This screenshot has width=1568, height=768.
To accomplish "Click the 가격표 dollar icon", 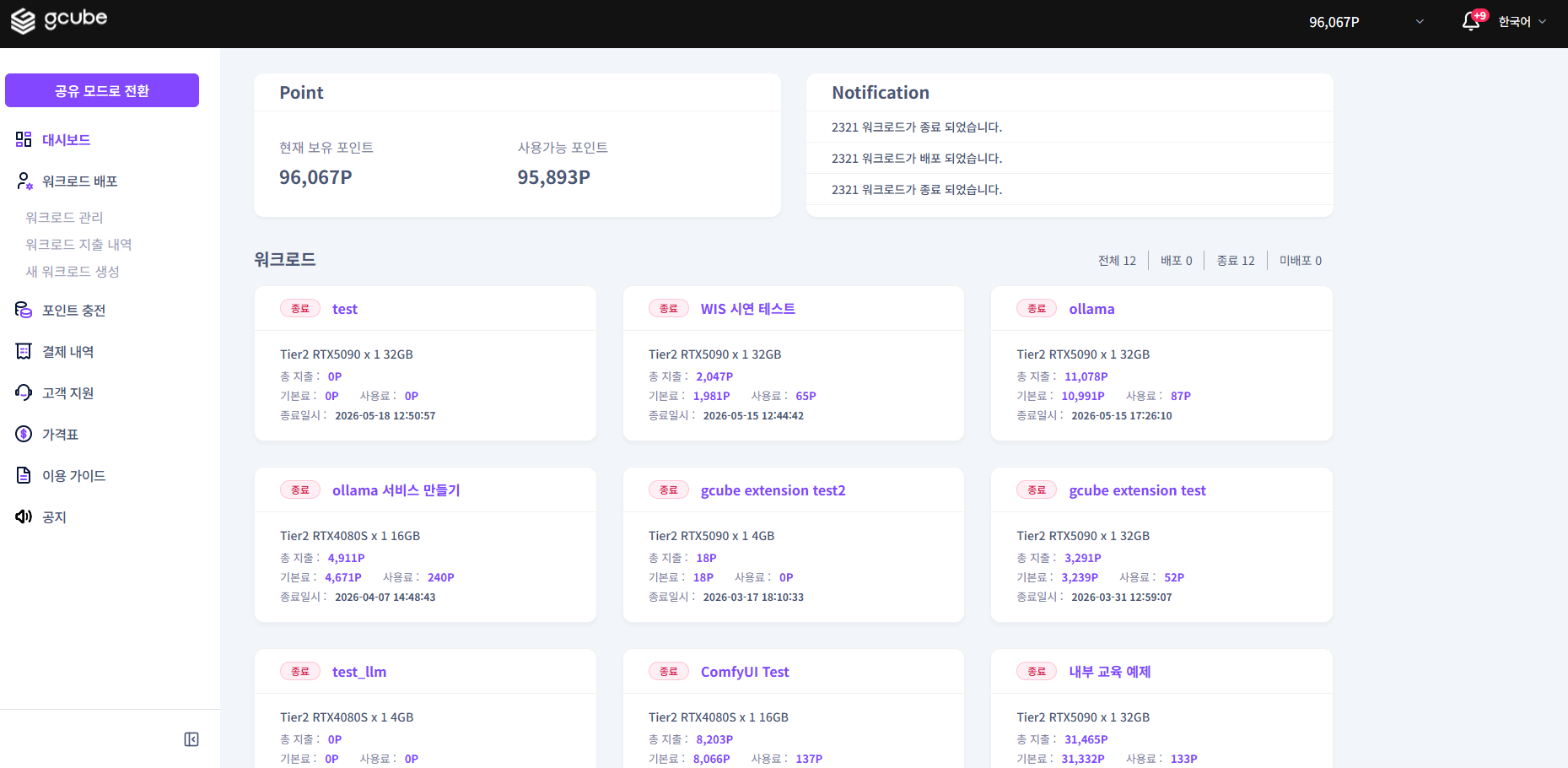I will click(x=24, y=434).
